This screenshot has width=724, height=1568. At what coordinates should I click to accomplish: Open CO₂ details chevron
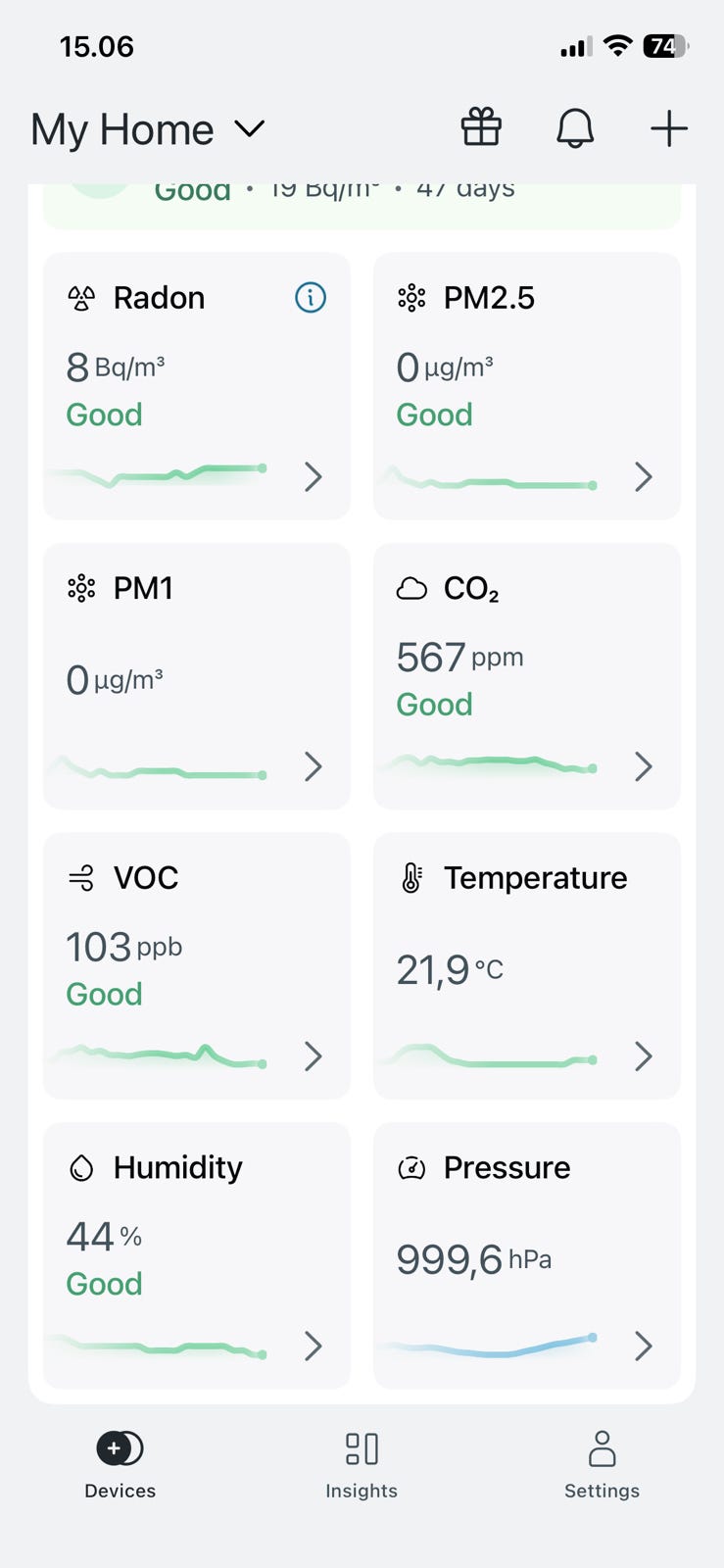point(644,766)
